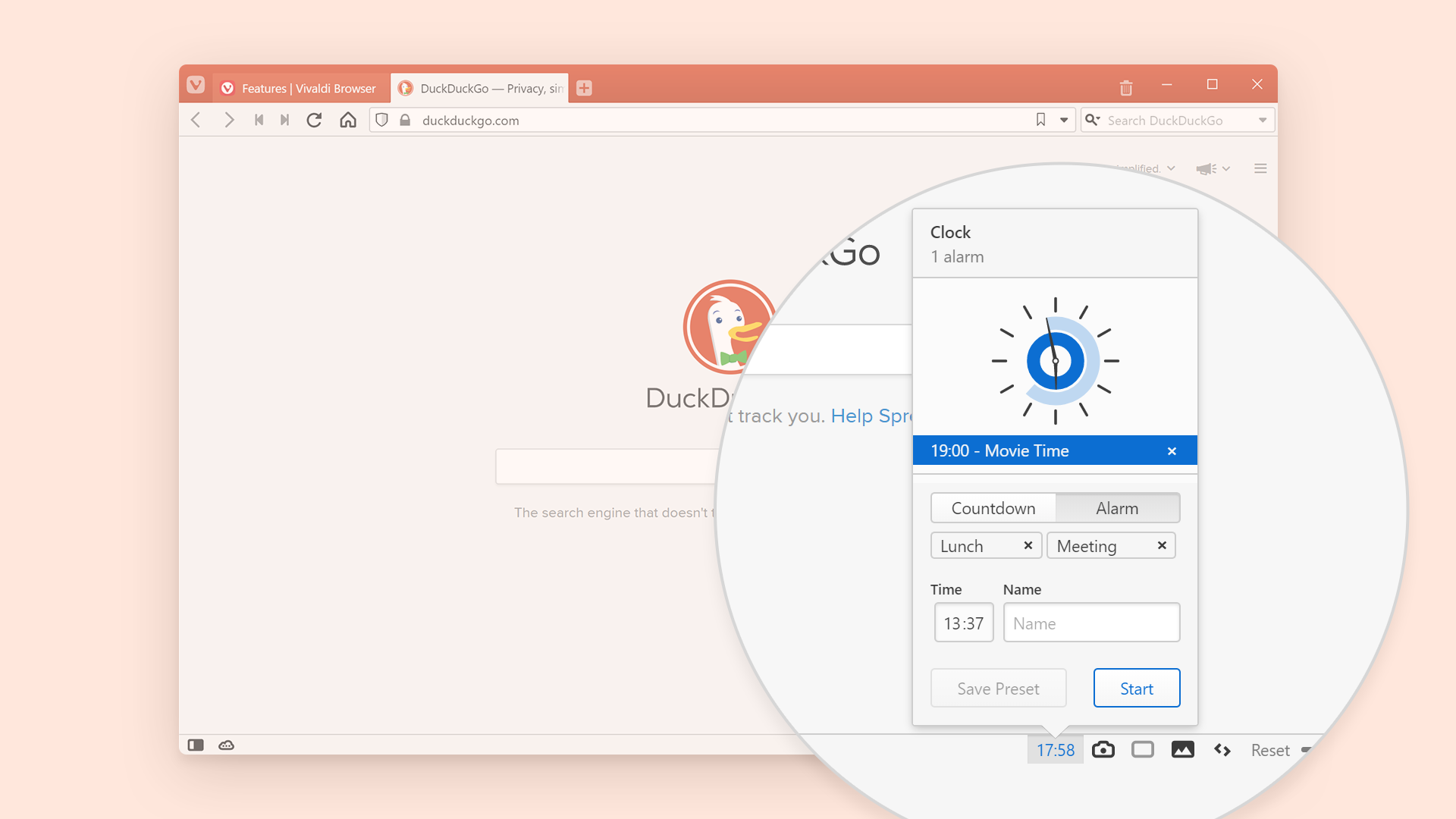Take a screenshot with the camera icon

pyautogui.click(x=1103, y=749)
